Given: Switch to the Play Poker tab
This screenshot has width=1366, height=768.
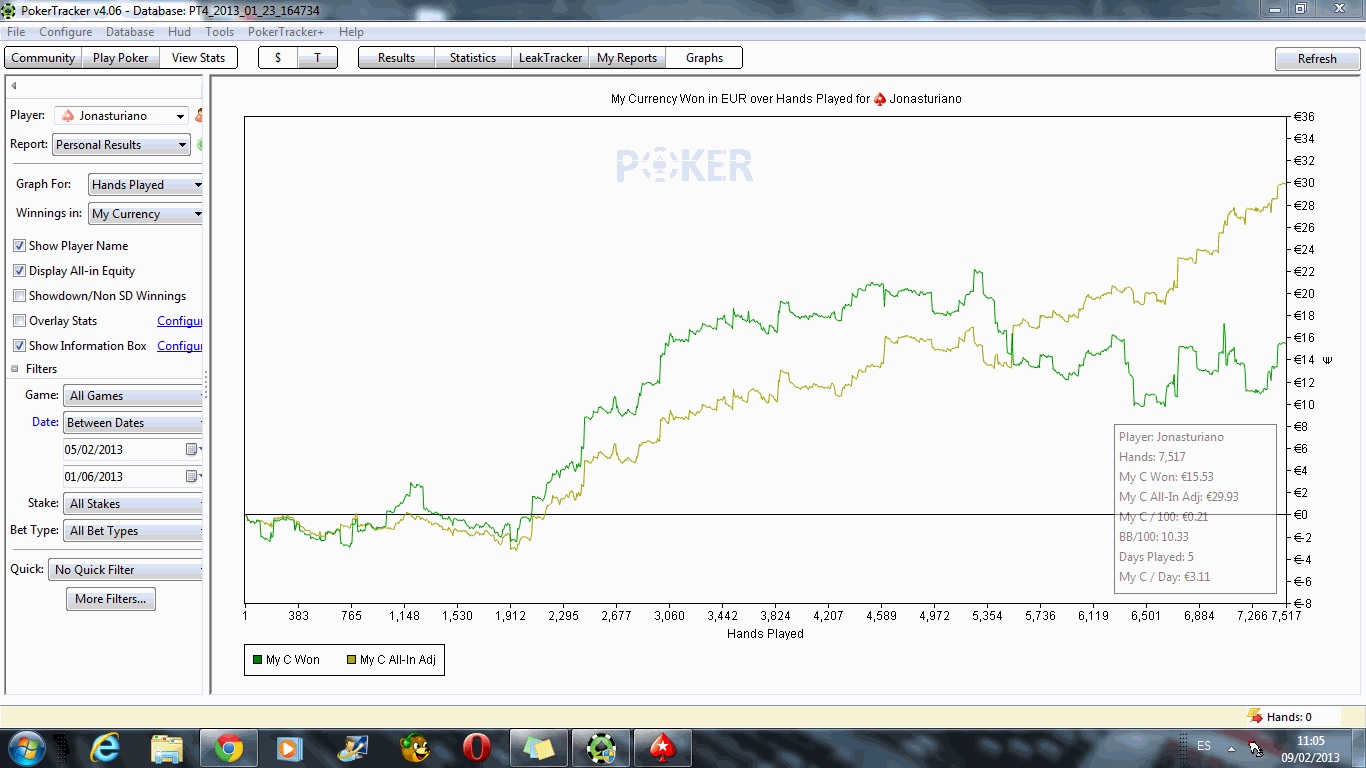Looking at the screenshot, I should click(120, 58).
